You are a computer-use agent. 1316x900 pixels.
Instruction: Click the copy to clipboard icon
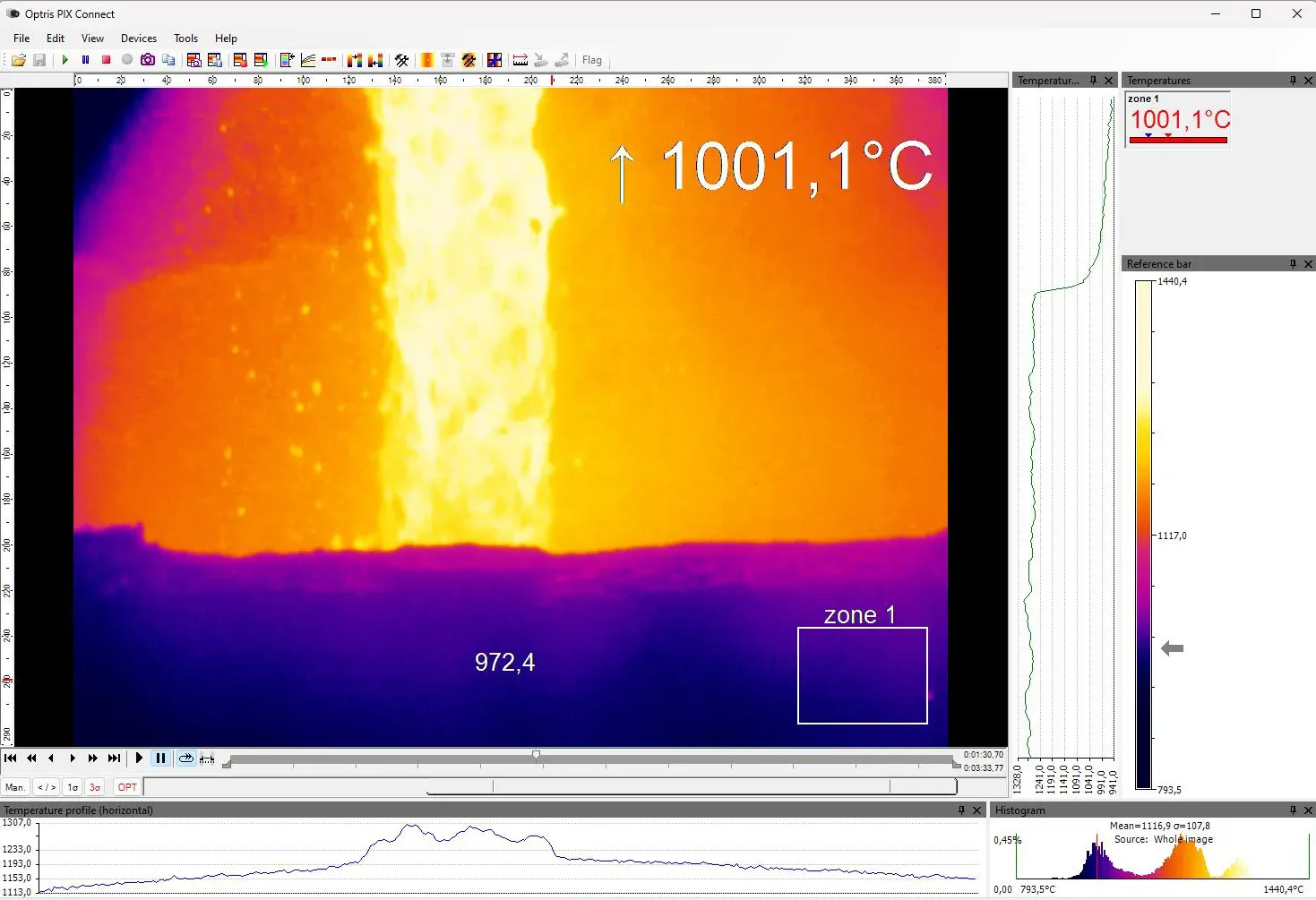coord(168,60)
